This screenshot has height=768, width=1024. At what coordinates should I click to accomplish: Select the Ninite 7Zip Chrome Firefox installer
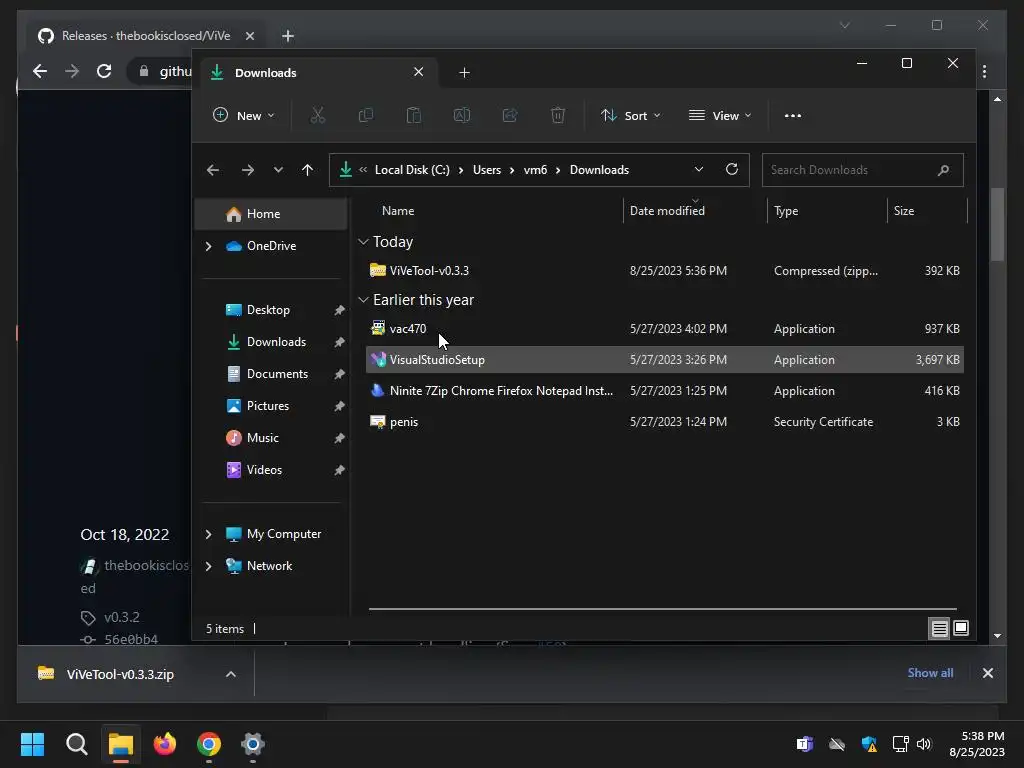point(664,391)
